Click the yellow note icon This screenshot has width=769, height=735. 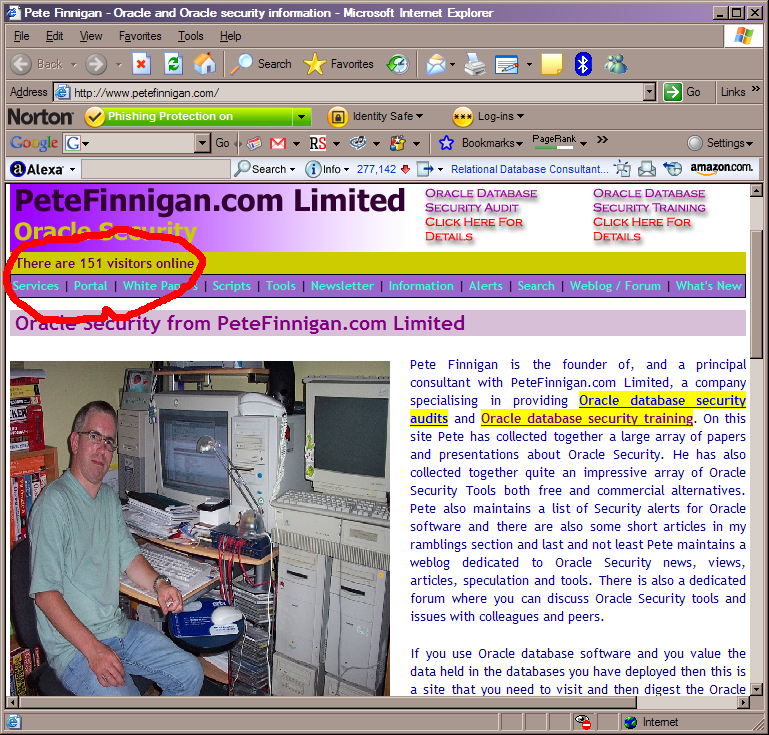coord(552,64)
